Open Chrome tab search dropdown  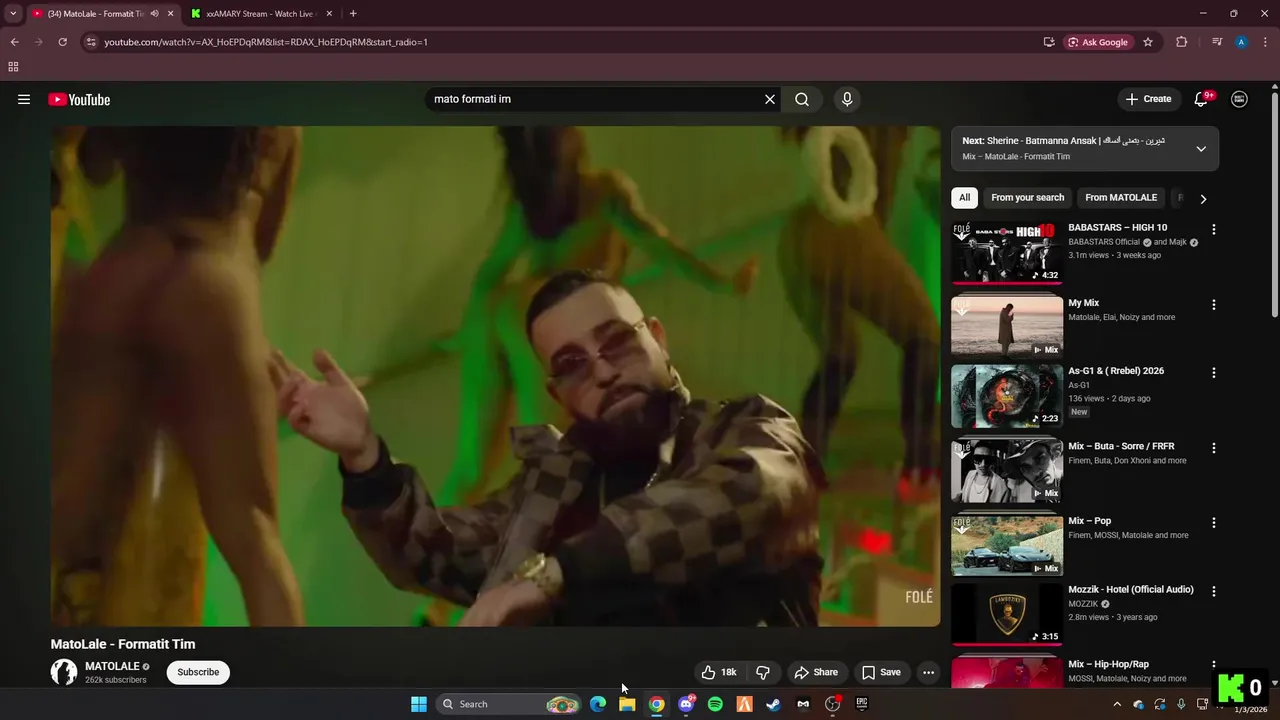[13, 14]
